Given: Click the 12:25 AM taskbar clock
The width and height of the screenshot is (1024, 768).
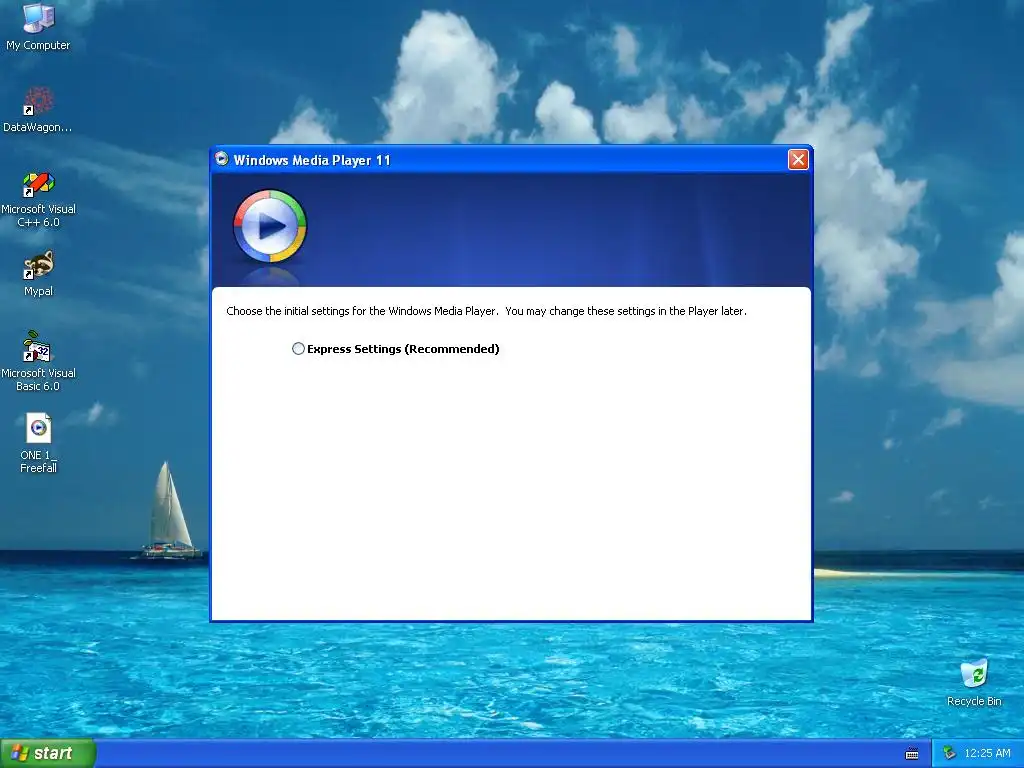Looking at the screenshot, I should coord(987,753).
